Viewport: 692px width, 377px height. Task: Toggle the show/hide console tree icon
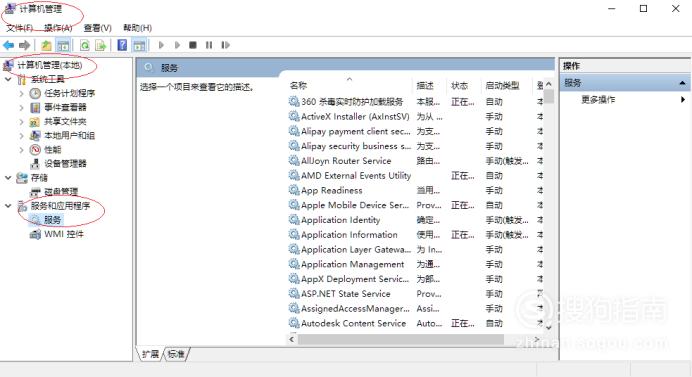[x=63, y=45]
